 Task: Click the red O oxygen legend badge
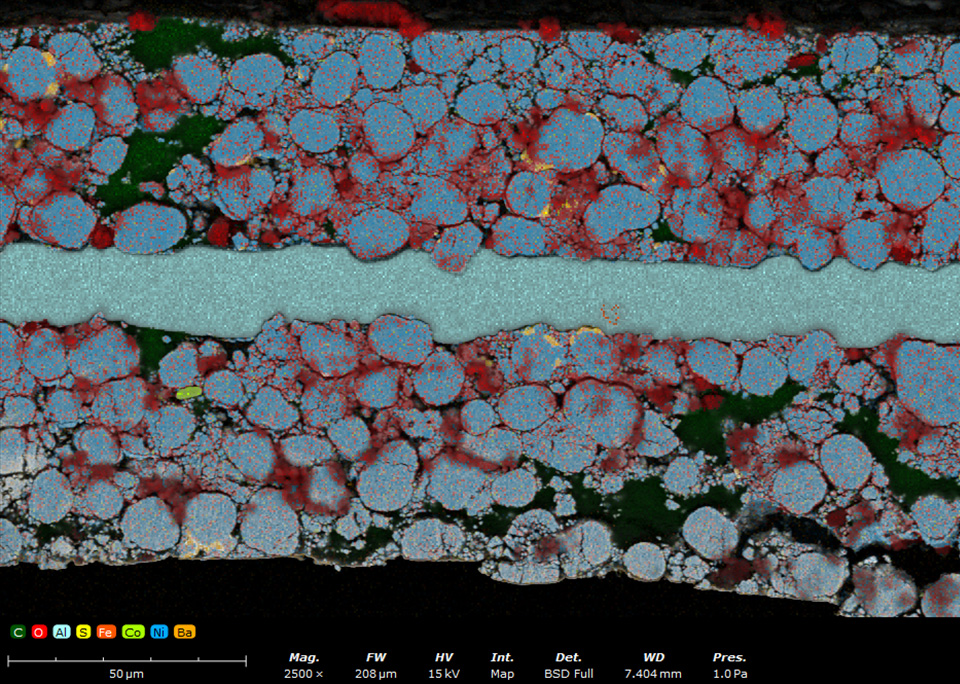point(39,632)
